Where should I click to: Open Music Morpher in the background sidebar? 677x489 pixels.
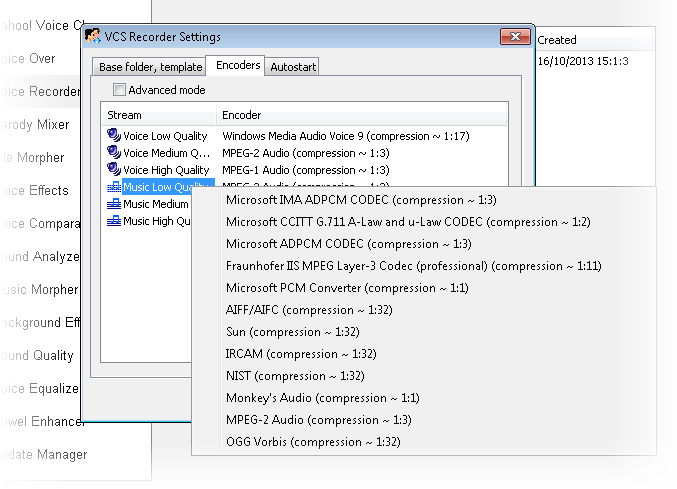click(x=40, y=289)
